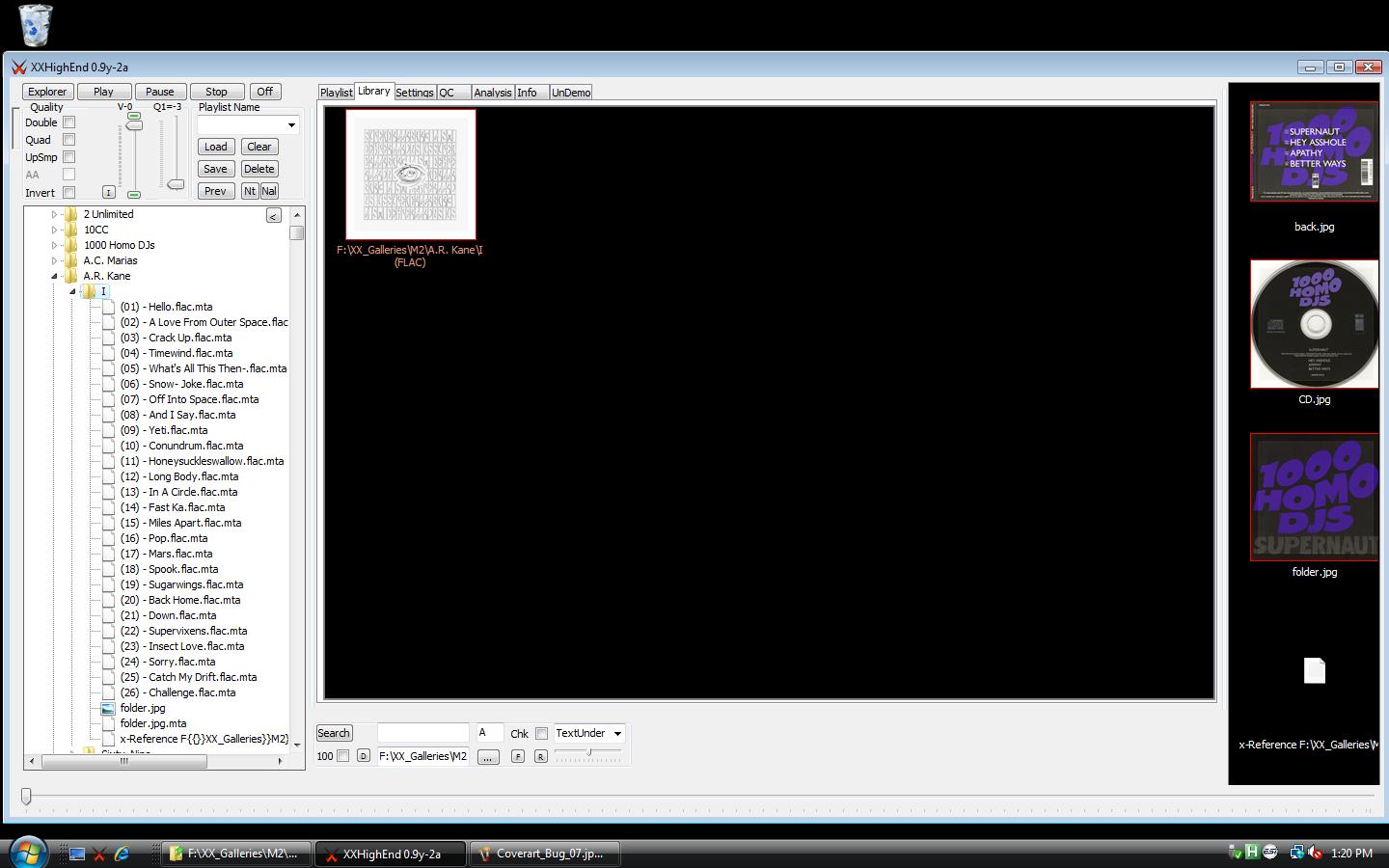Select the A.R. Kane I album cover thumbnail
The image size is (1389, 868).
click(411, 175)
